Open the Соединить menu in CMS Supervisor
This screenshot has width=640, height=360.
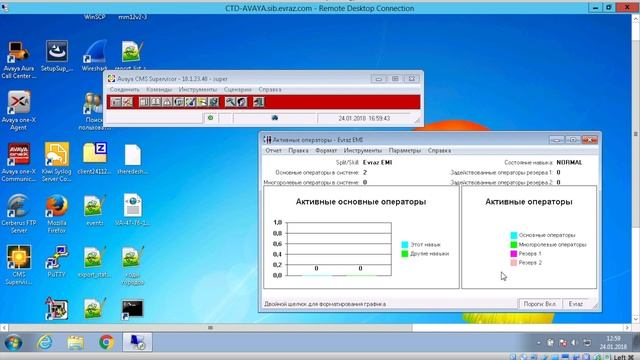[124, 89]
